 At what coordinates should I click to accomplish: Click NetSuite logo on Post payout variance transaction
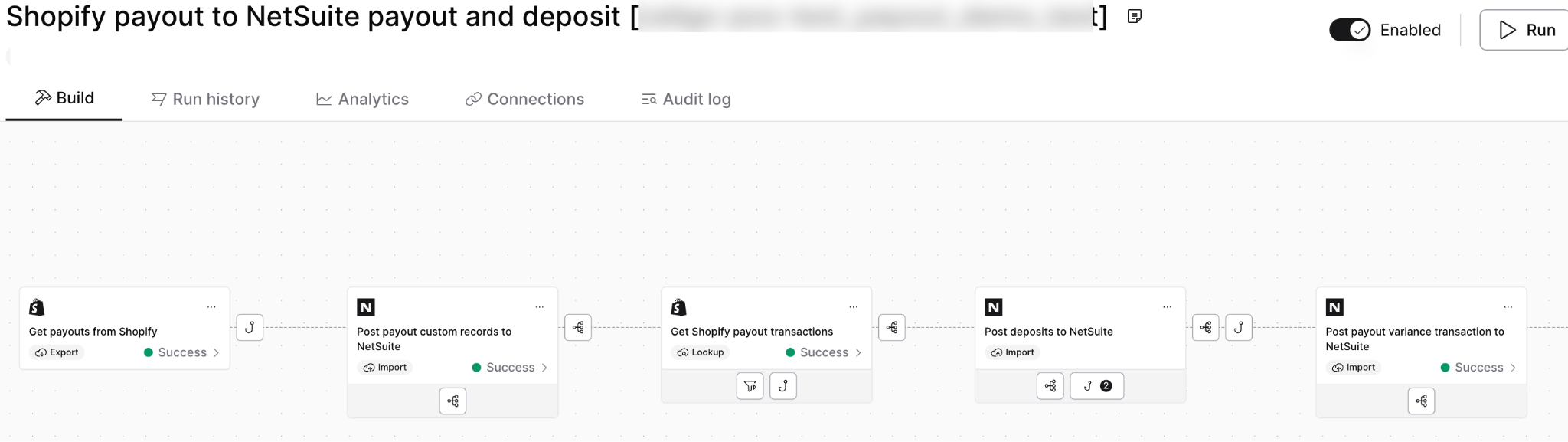click(1334, 307)
